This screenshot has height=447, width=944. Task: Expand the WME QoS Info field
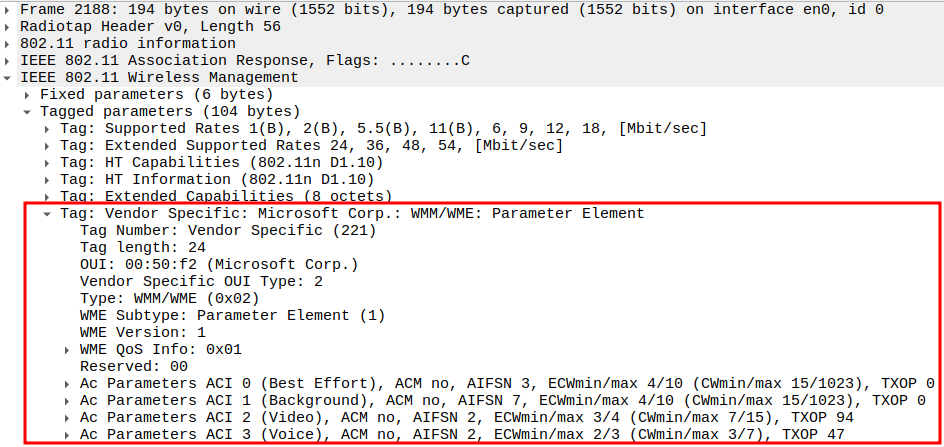click(68, 349)
